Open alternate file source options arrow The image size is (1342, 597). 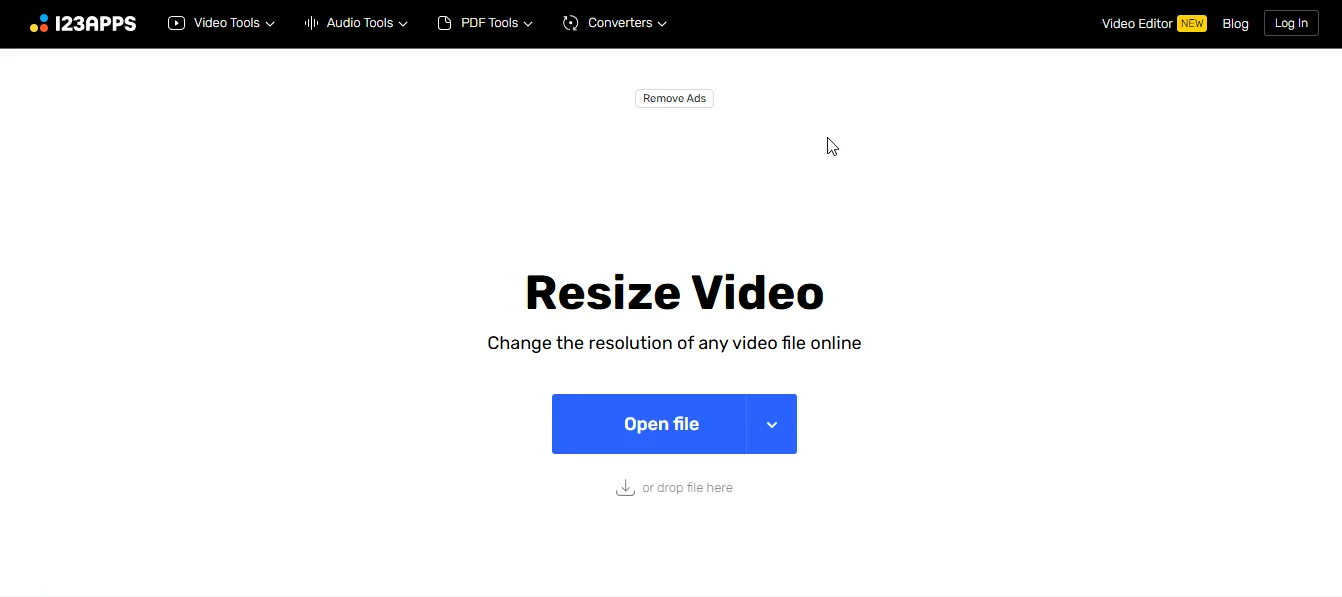tap(771, 424)
